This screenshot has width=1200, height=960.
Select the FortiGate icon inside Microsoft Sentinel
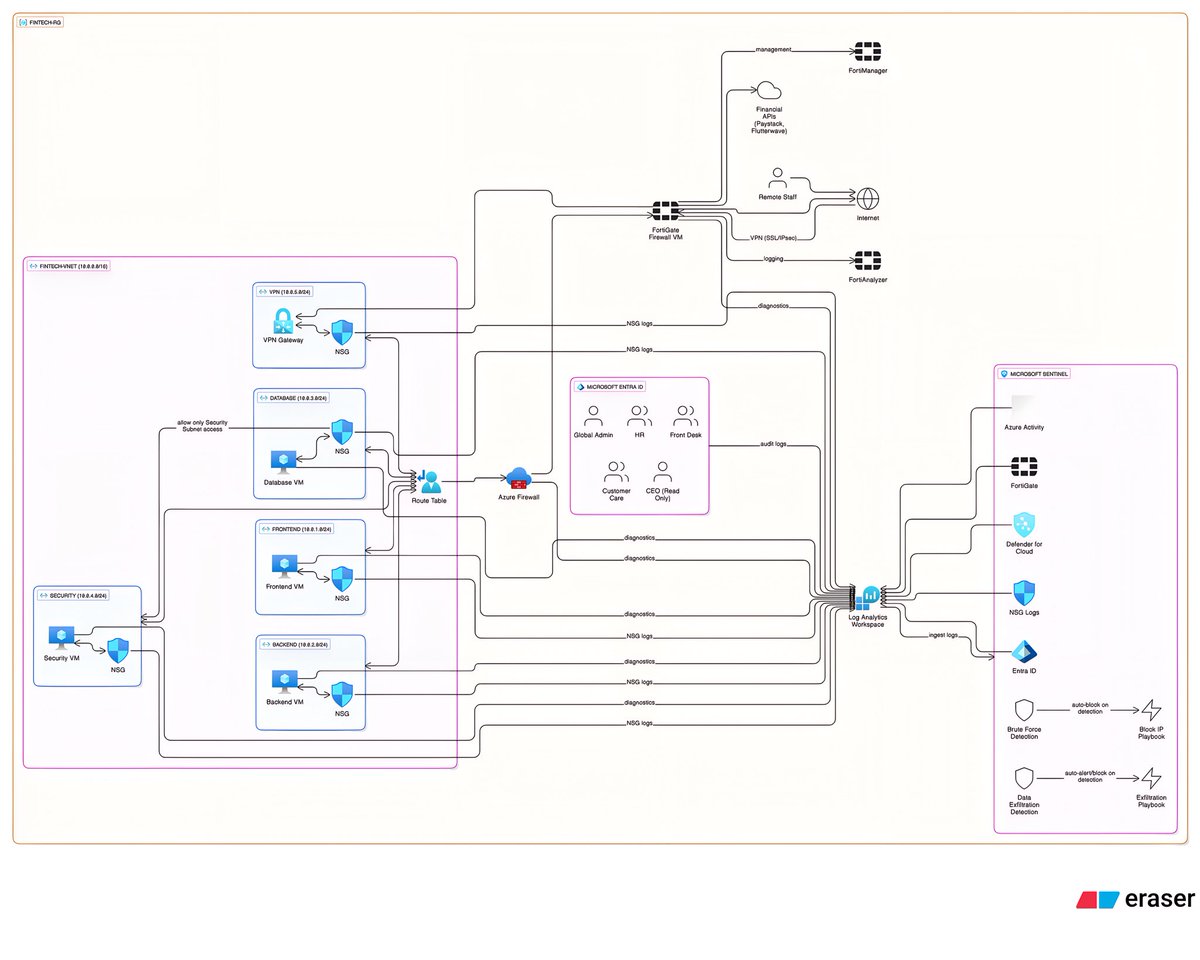click(x=1023, y=467)
